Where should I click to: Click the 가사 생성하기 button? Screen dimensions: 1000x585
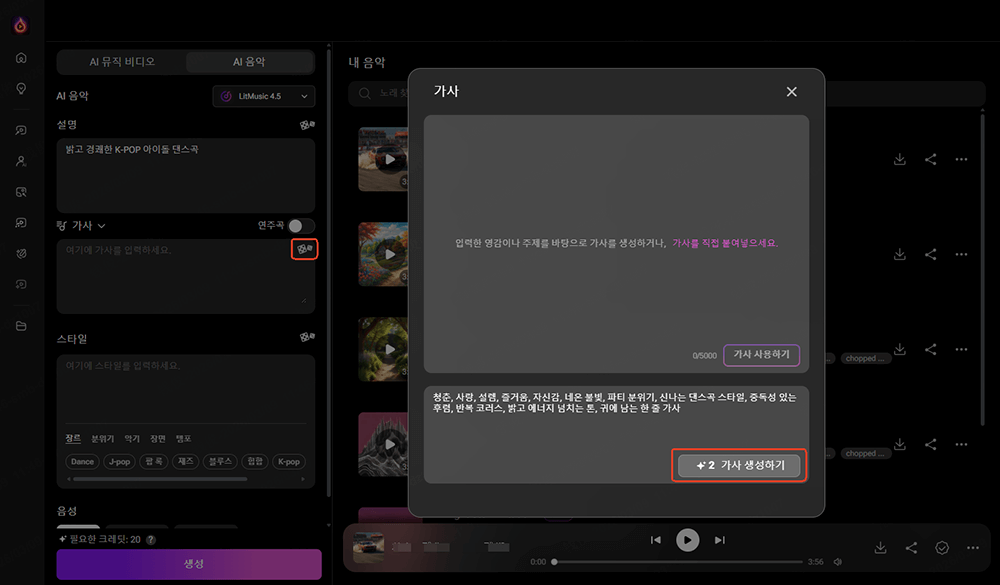pyautogui.click(x=739, y=464)
